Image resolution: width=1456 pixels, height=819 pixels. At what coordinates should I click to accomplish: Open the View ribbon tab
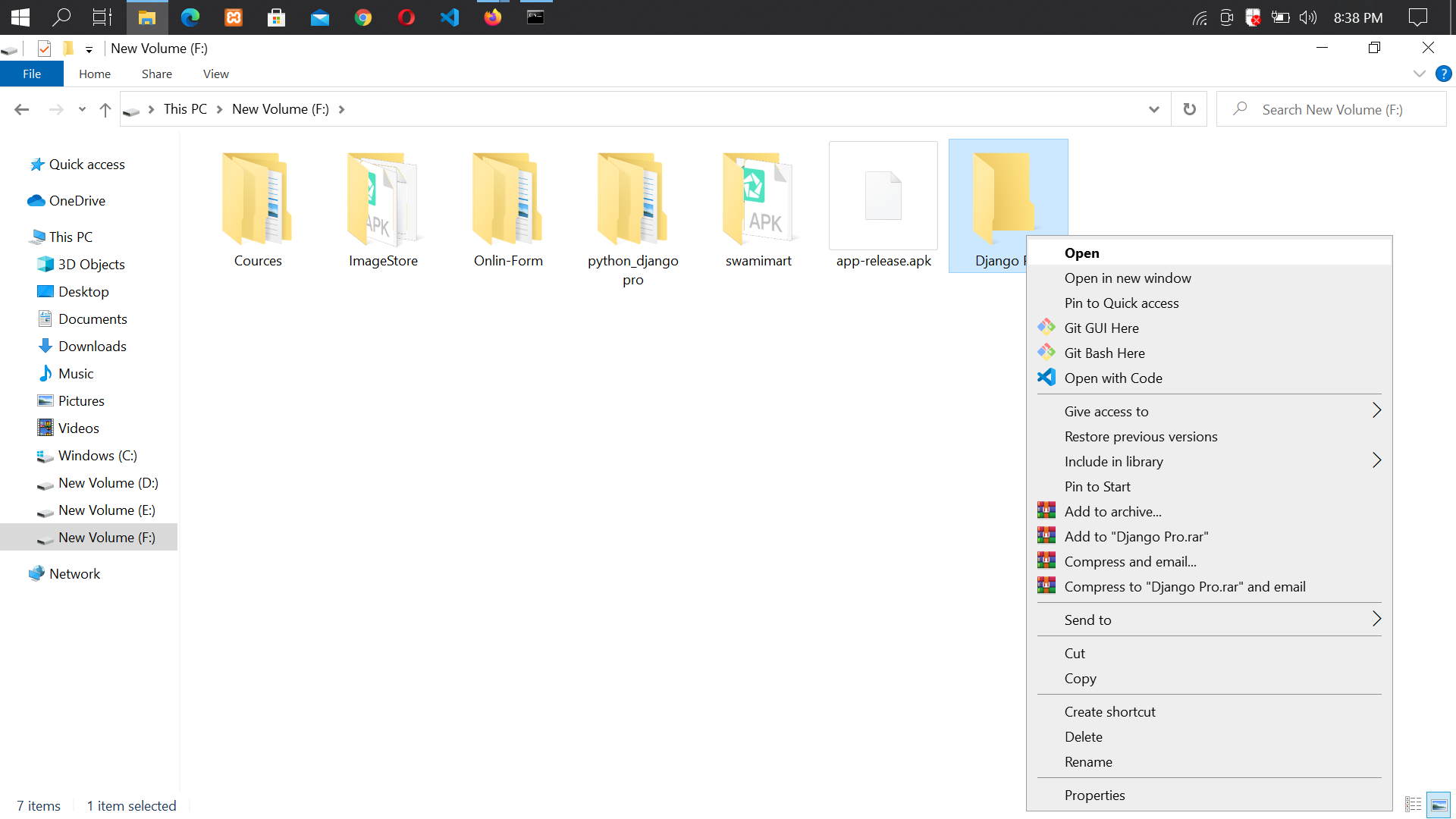click(215, 74)
